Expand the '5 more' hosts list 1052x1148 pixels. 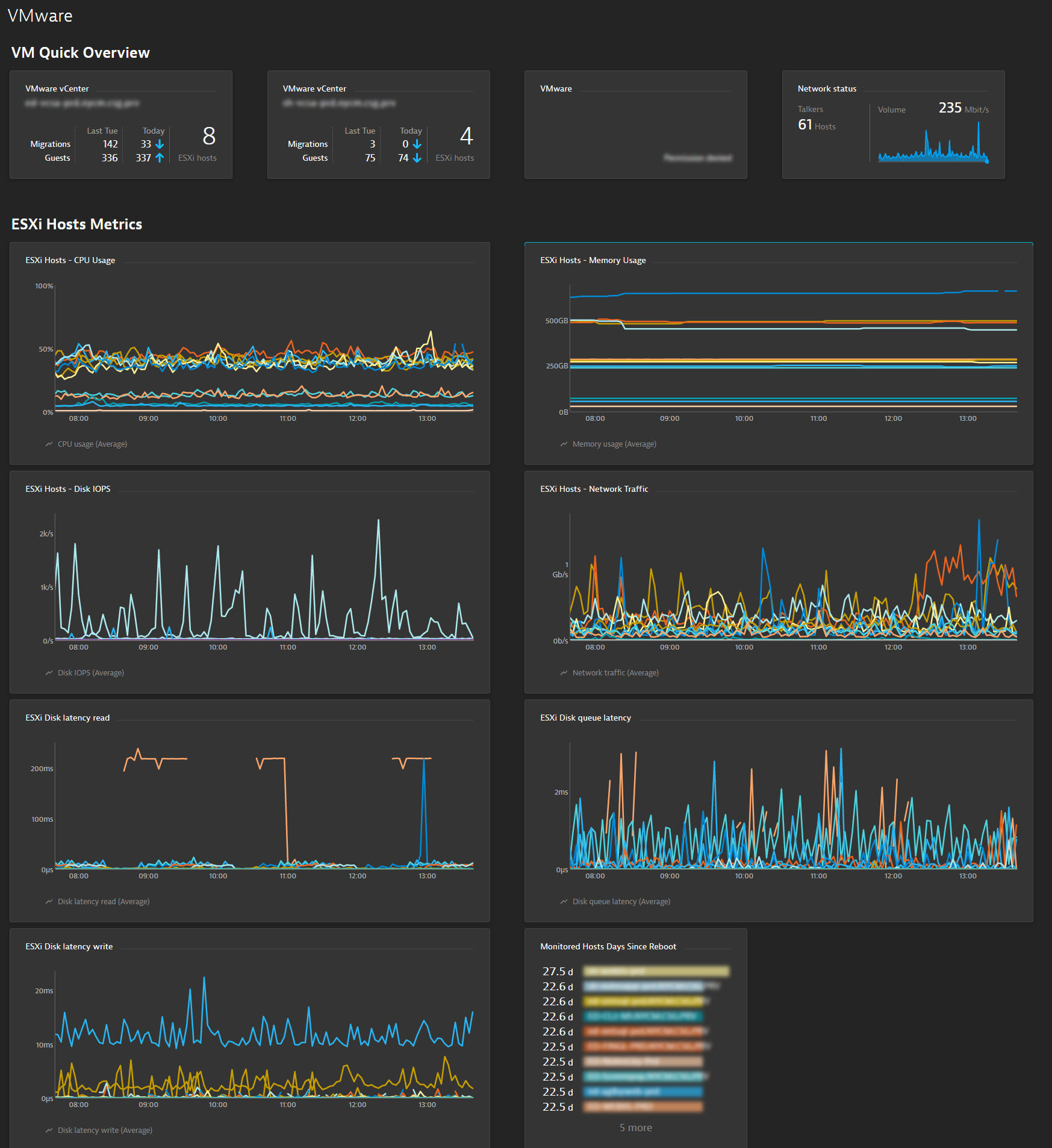pyautogui.click(x=635, y=1128)
